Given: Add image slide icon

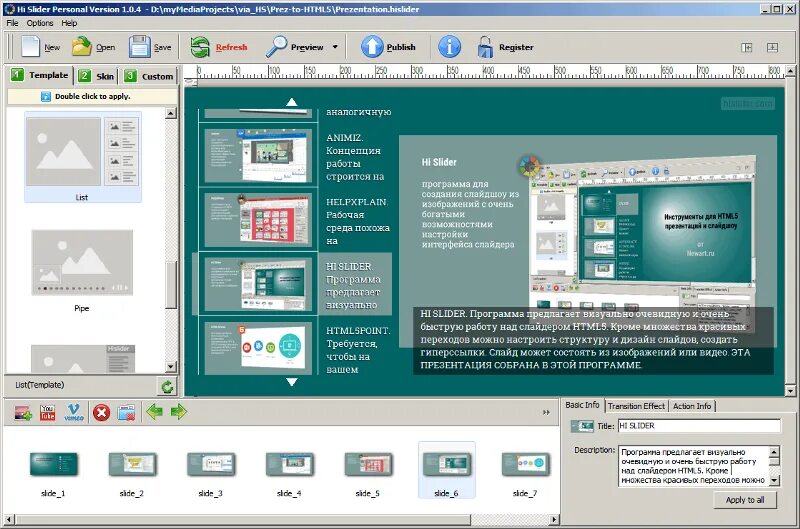Looking at the screenshot, I should click(22, 412).
